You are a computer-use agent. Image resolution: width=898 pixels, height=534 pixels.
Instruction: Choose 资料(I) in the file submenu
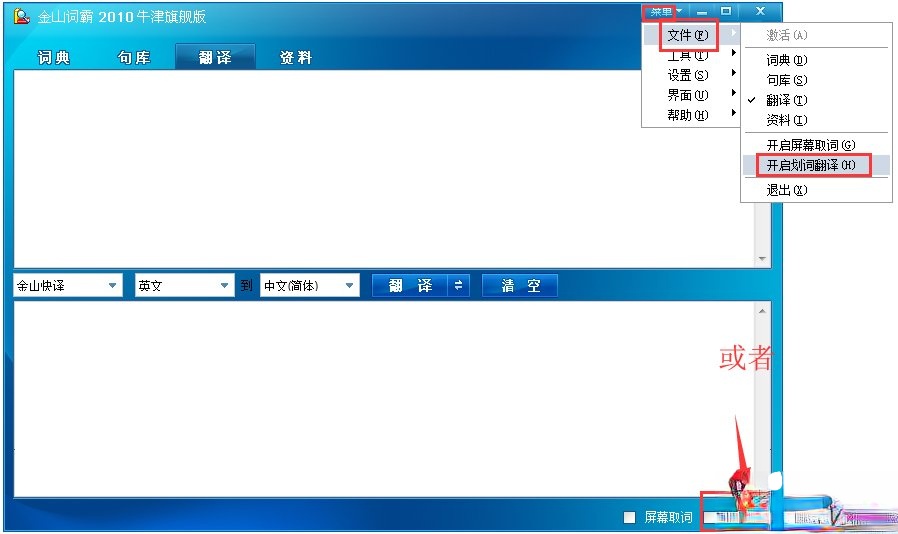816,120
